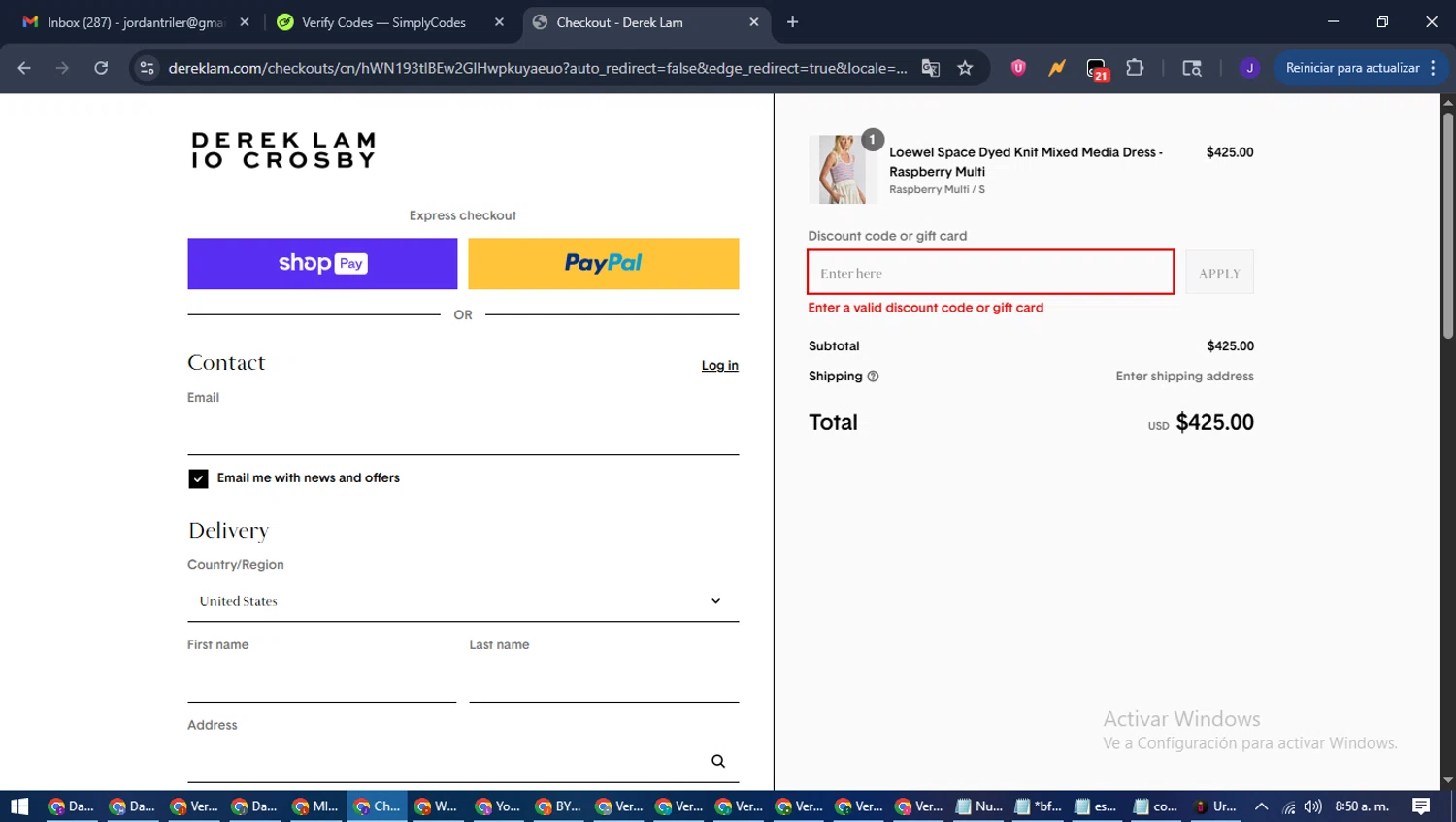1456x822 pixels.
Task: Uncheck Email me with news and offers
Action: pos(198,478)
